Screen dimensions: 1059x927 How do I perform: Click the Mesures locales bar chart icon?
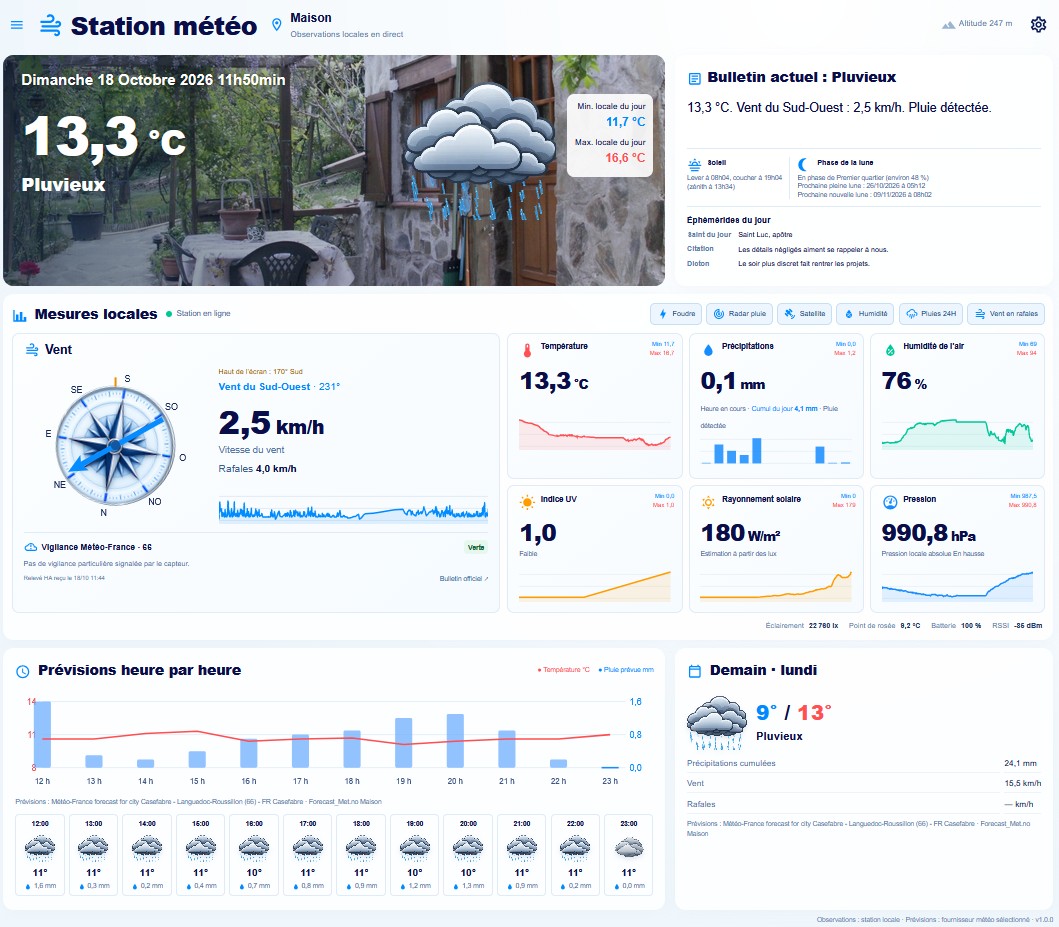[20, 315]
